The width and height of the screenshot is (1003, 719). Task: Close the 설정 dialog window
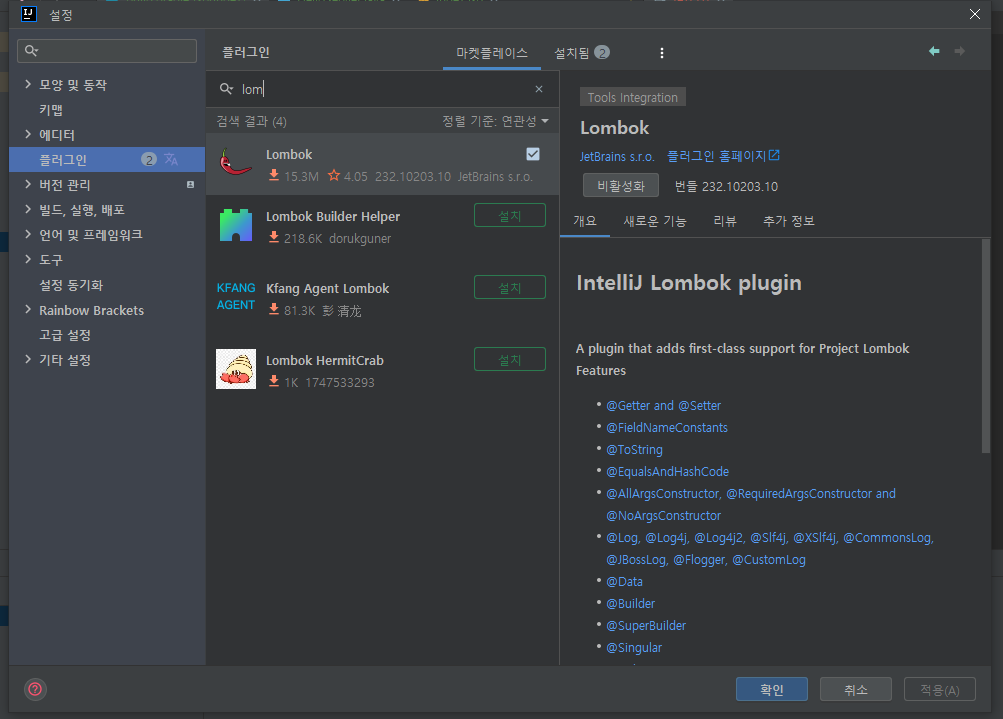click(x=974, y=14)
